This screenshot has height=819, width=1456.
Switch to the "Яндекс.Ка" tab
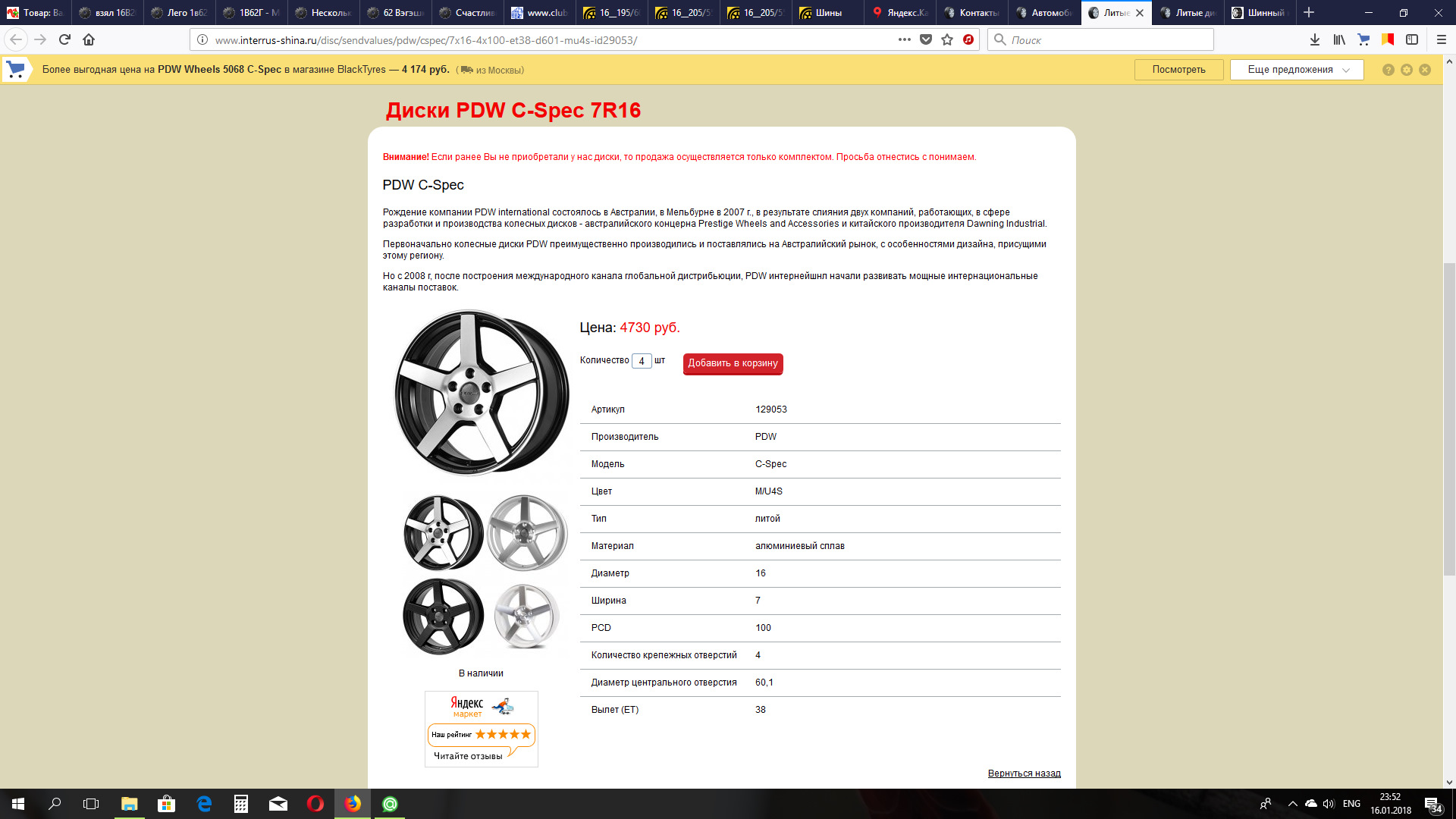pyautogui.click(x=899, y=13)
